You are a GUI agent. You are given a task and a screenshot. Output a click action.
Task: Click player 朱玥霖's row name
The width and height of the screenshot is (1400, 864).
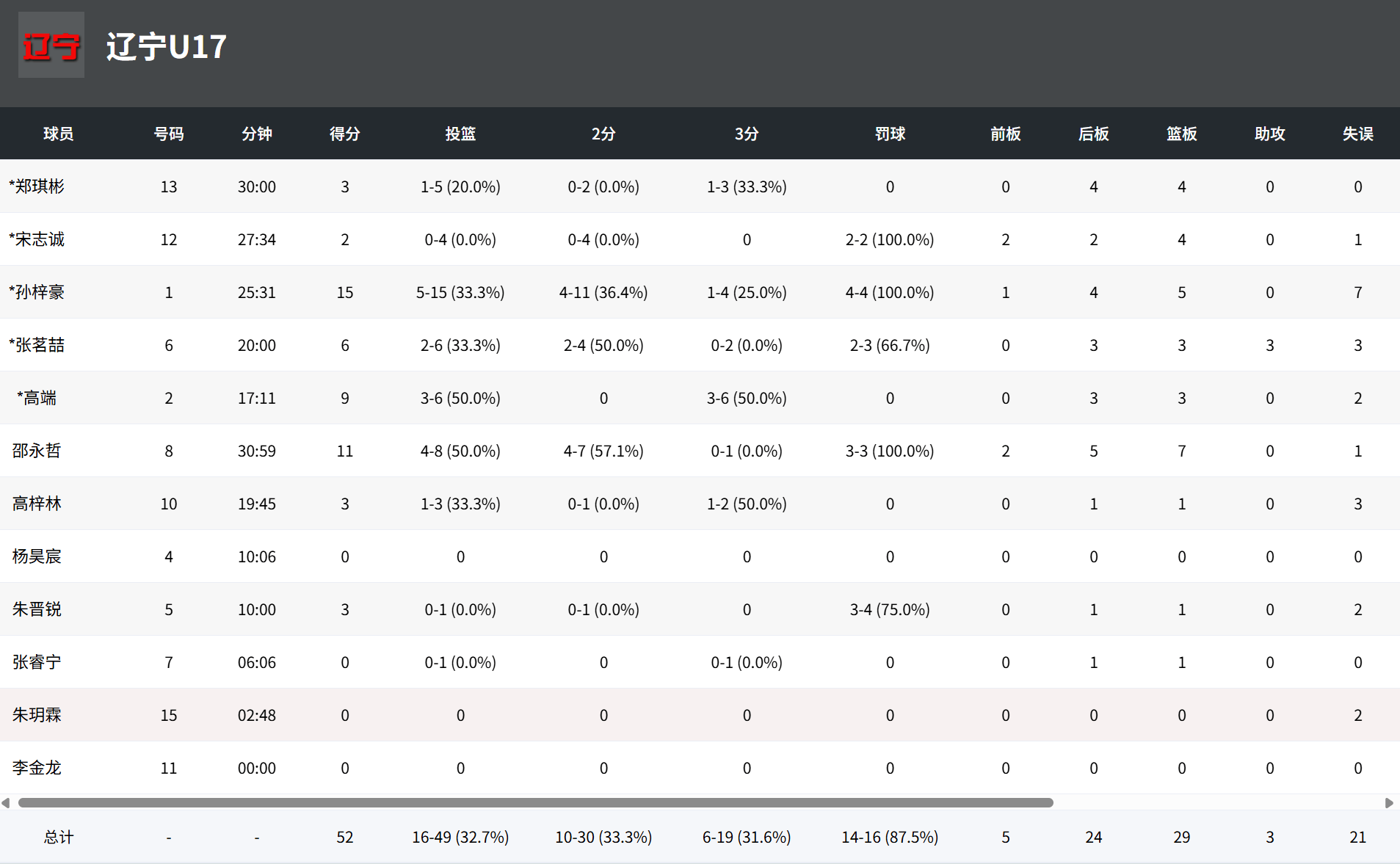click(x=37, y=715)
